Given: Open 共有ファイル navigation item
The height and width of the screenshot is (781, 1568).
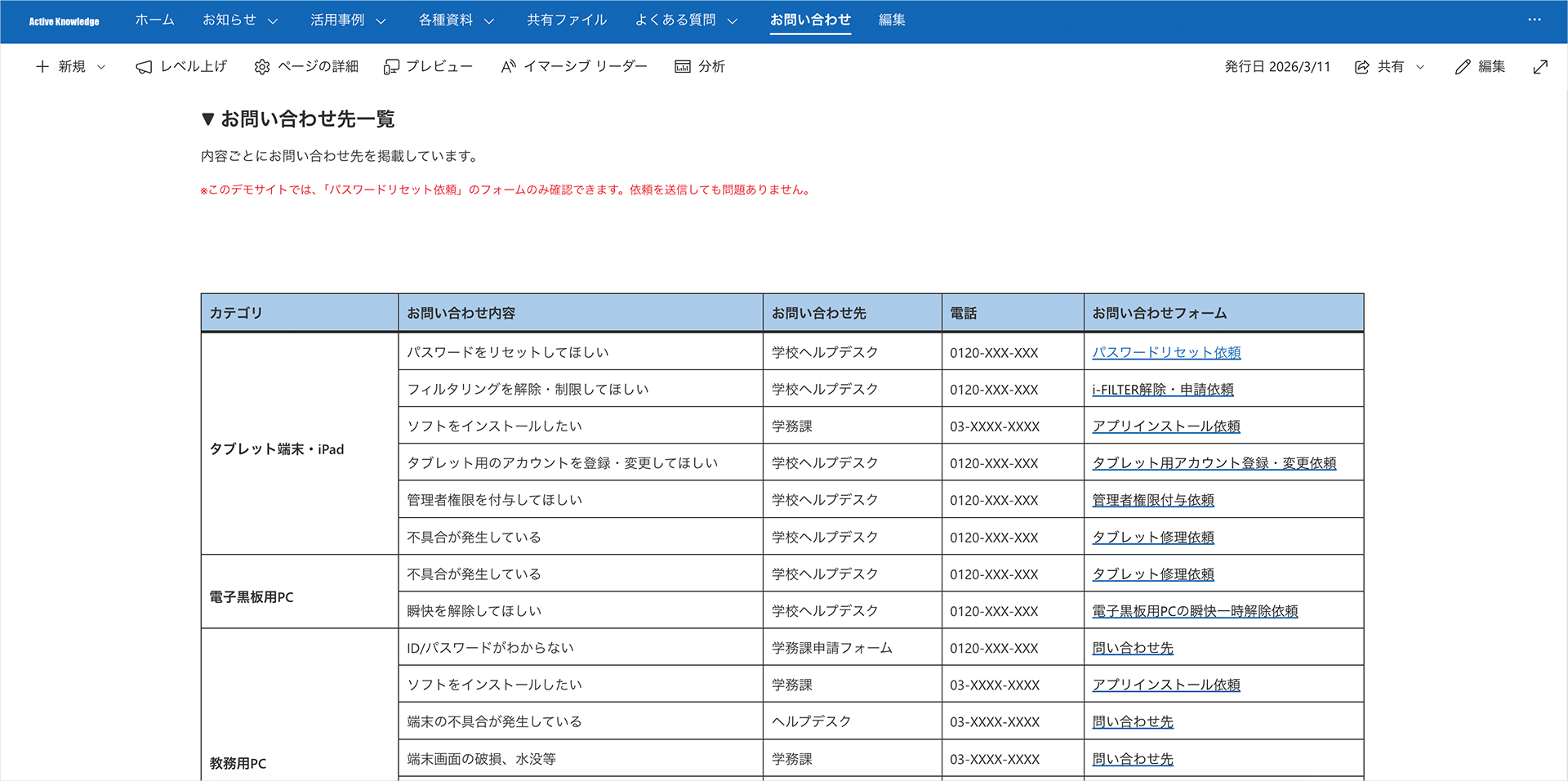Looking at the screenshot, I should [x=566, y=20].
